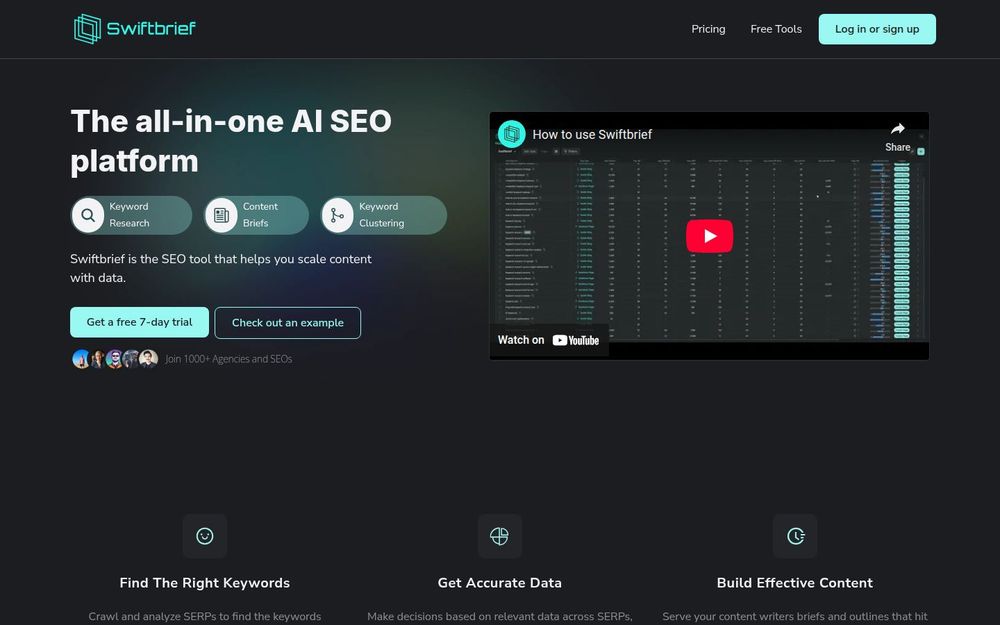Play the How to use Swiftbrief video
This screenshot has width=1000, height=625.
(709, 236)
